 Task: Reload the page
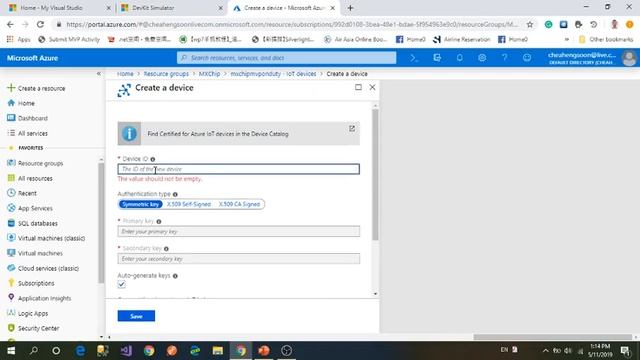(x=40, y=24)
